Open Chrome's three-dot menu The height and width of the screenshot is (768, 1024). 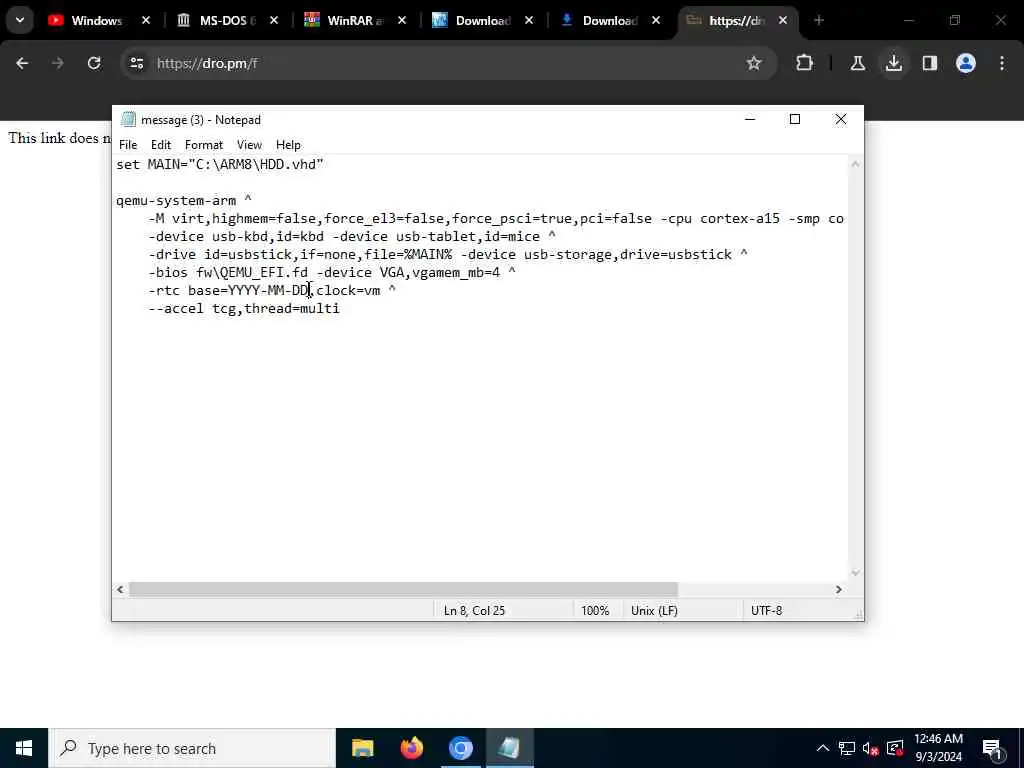coord(1002,63)
